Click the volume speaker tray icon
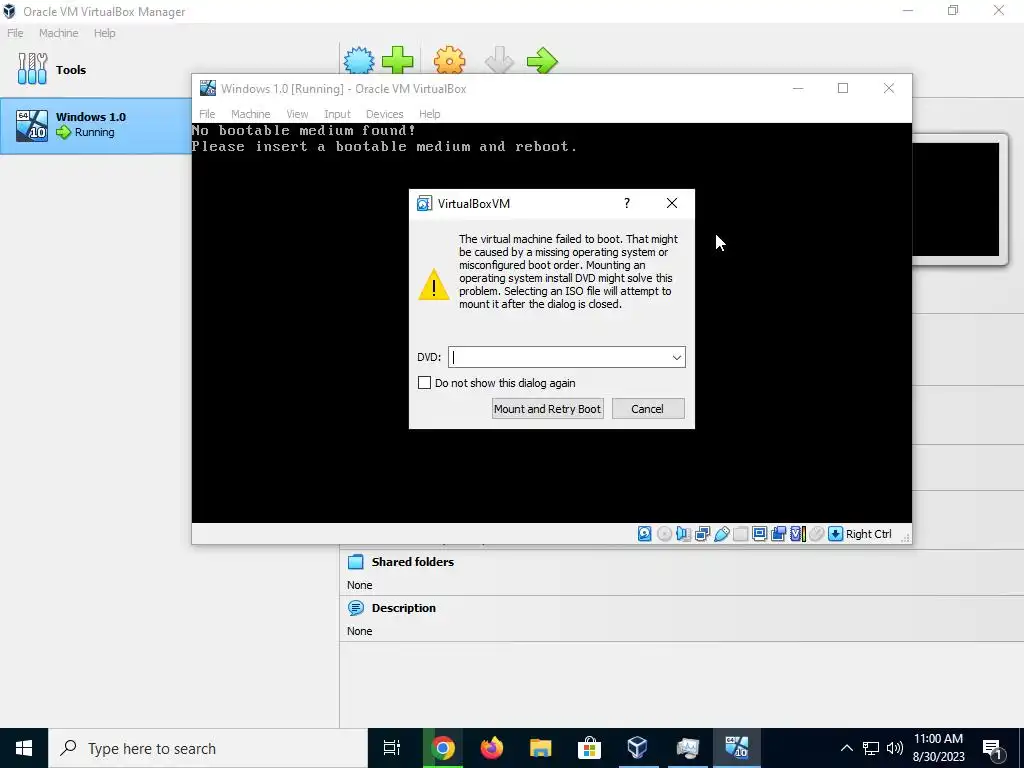 [x=895, y=748]
